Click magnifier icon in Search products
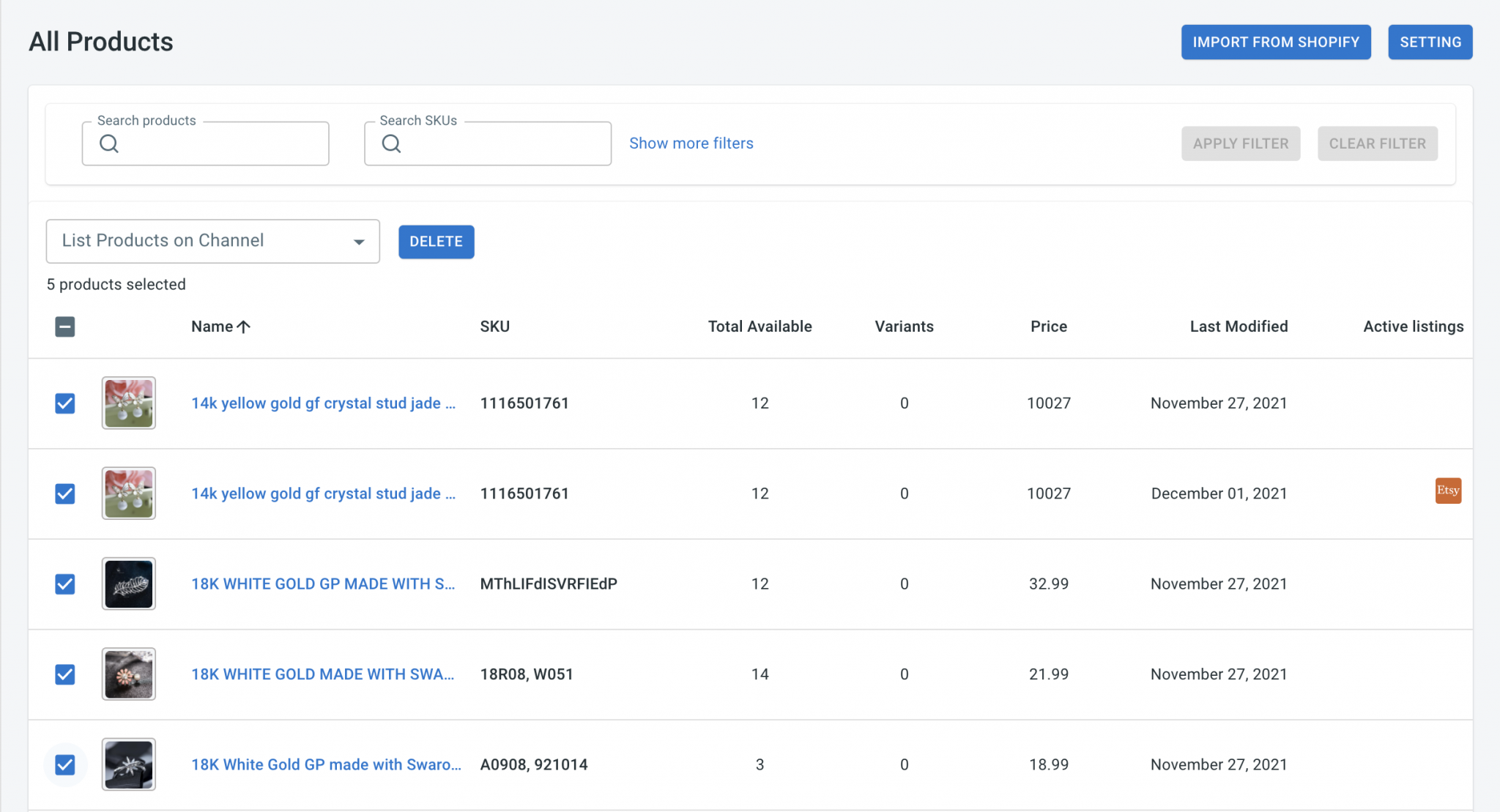Screen dimensions: 1500x812 (109, 144)
